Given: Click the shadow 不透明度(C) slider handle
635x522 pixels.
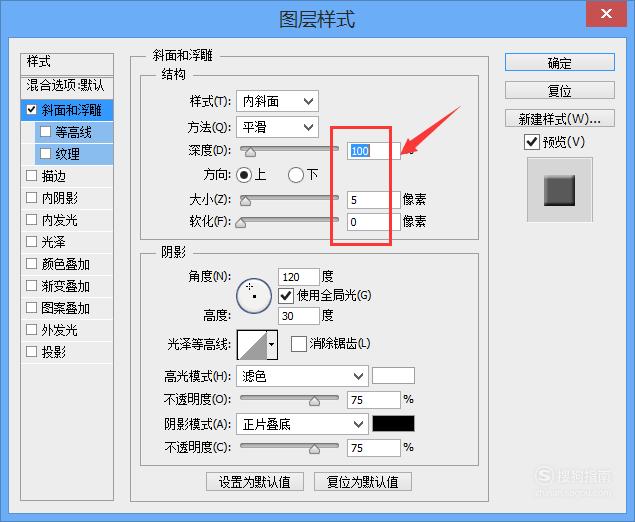Looking at the screenshot, I should pyautogui.click(x=314, y=448).
